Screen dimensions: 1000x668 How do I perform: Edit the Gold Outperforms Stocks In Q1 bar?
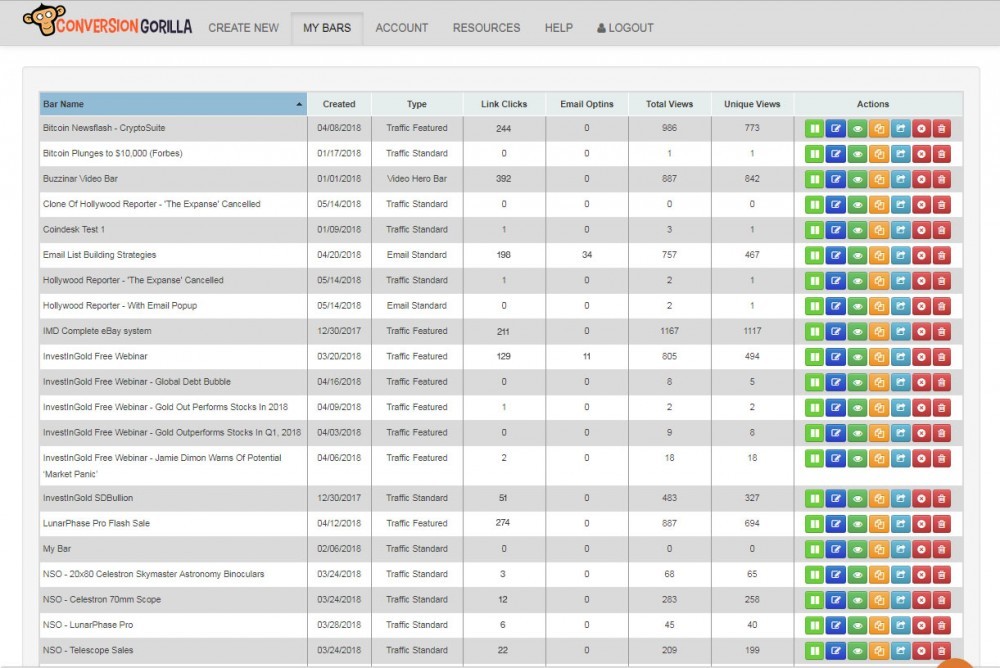835,433
